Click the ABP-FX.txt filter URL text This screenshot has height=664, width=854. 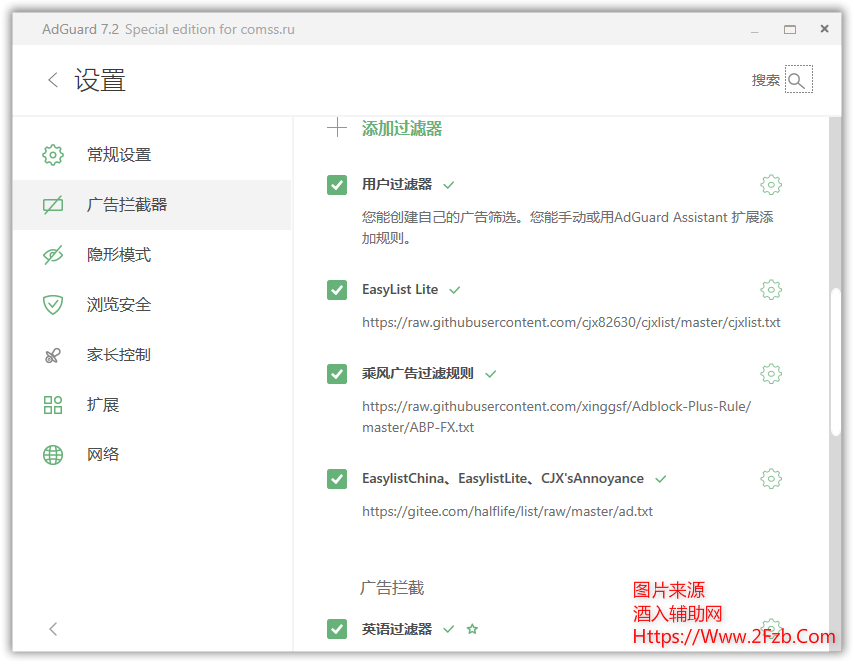point(557,417)
